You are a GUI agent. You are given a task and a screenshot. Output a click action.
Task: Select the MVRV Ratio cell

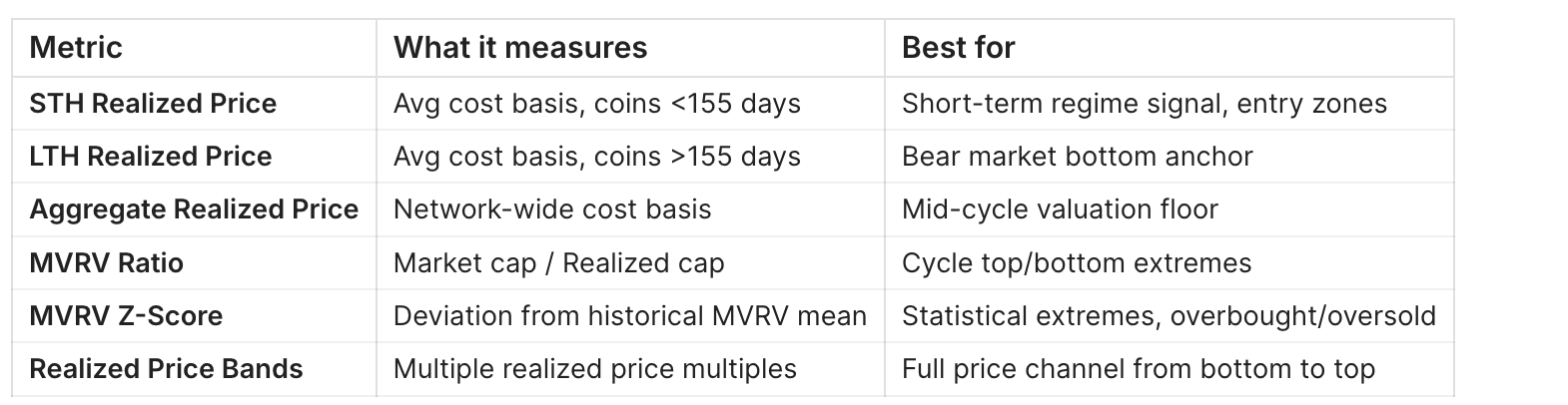[107, 263]
